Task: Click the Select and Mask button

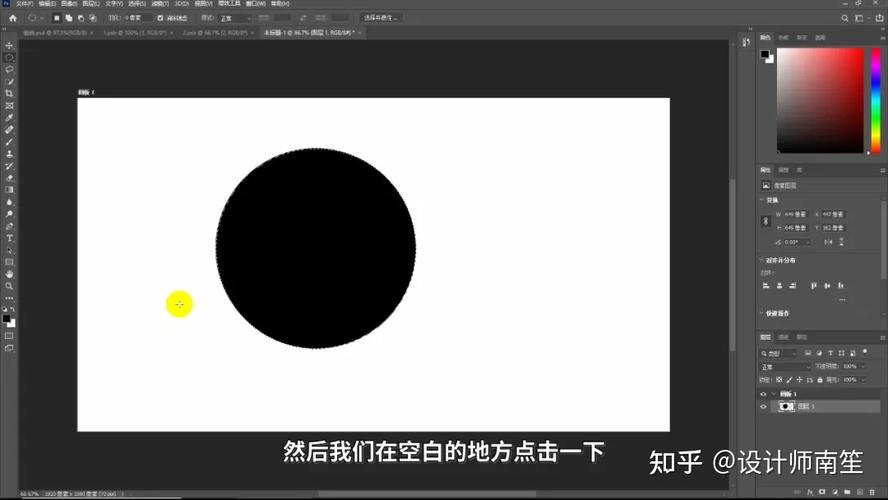Action: pyautogui.click(x=381, y=18)
